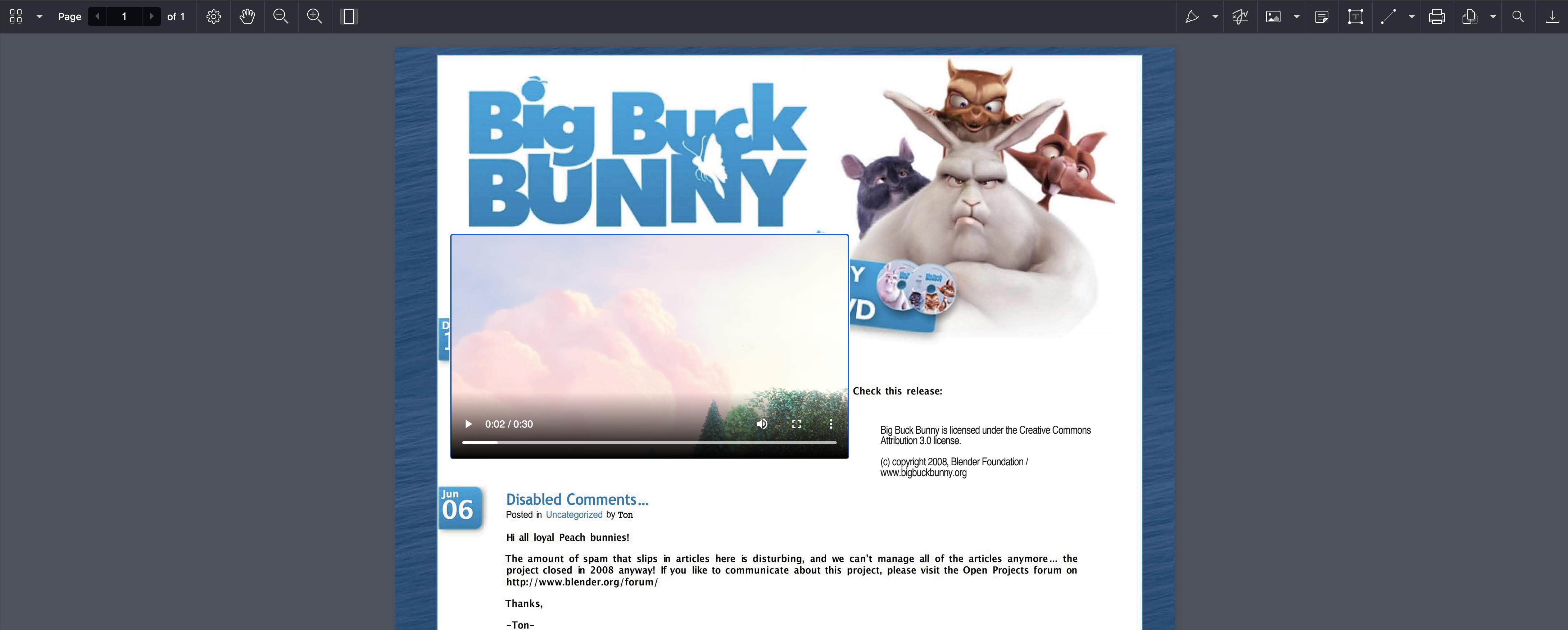The width and height of the screenshot is (1568, 630).
Task: Toggle the pan hand tool
Action: click(247, 17)
